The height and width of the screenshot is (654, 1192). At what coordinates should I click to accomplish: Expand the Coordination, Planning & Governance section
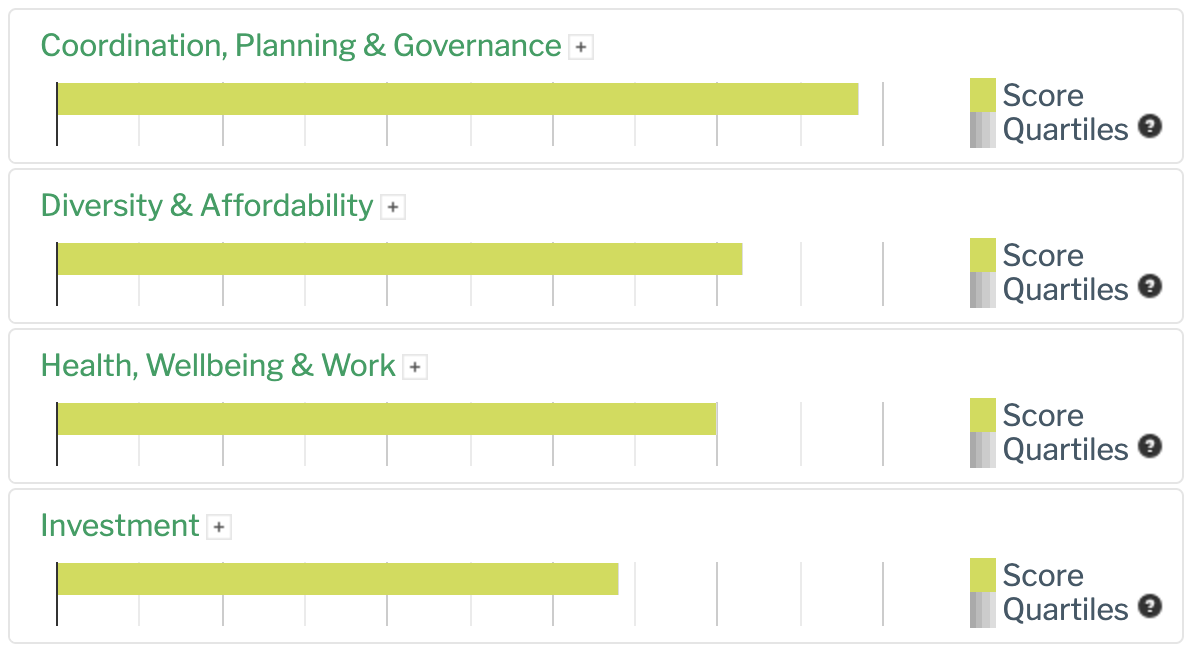click(x=581, y=47)
